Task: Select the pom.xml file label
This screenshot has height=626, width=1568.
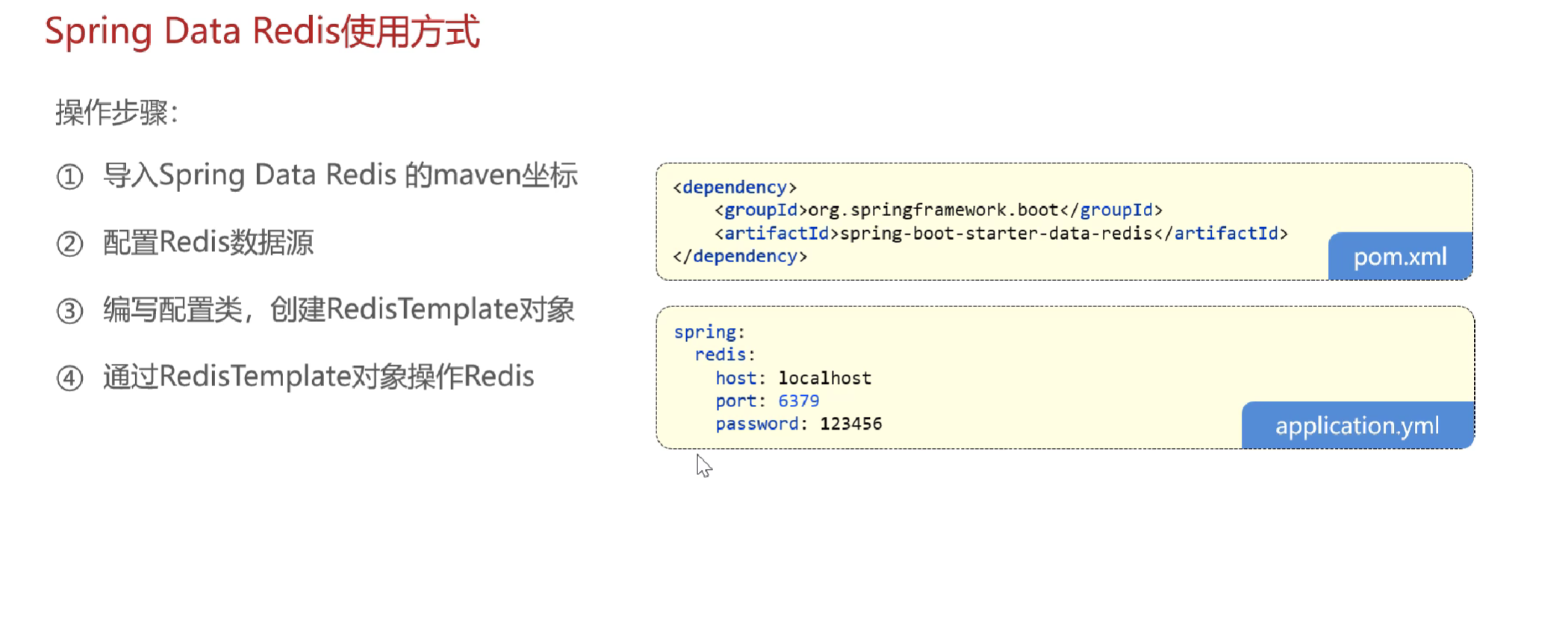Action: tap(1399, 257)
